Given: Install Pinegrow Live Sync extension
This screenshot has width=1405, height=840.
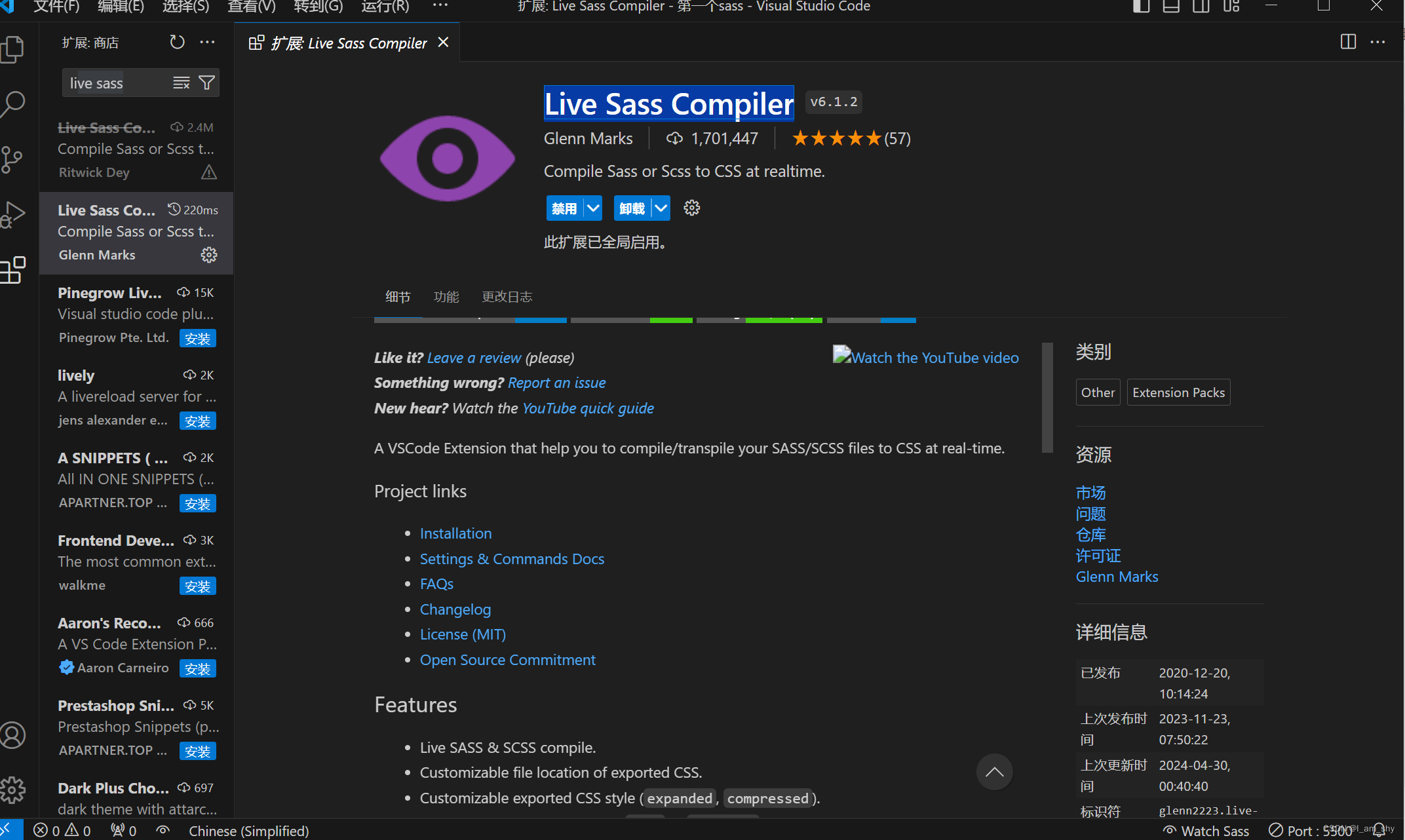Looking at the screenshot, I should point(198,338).
